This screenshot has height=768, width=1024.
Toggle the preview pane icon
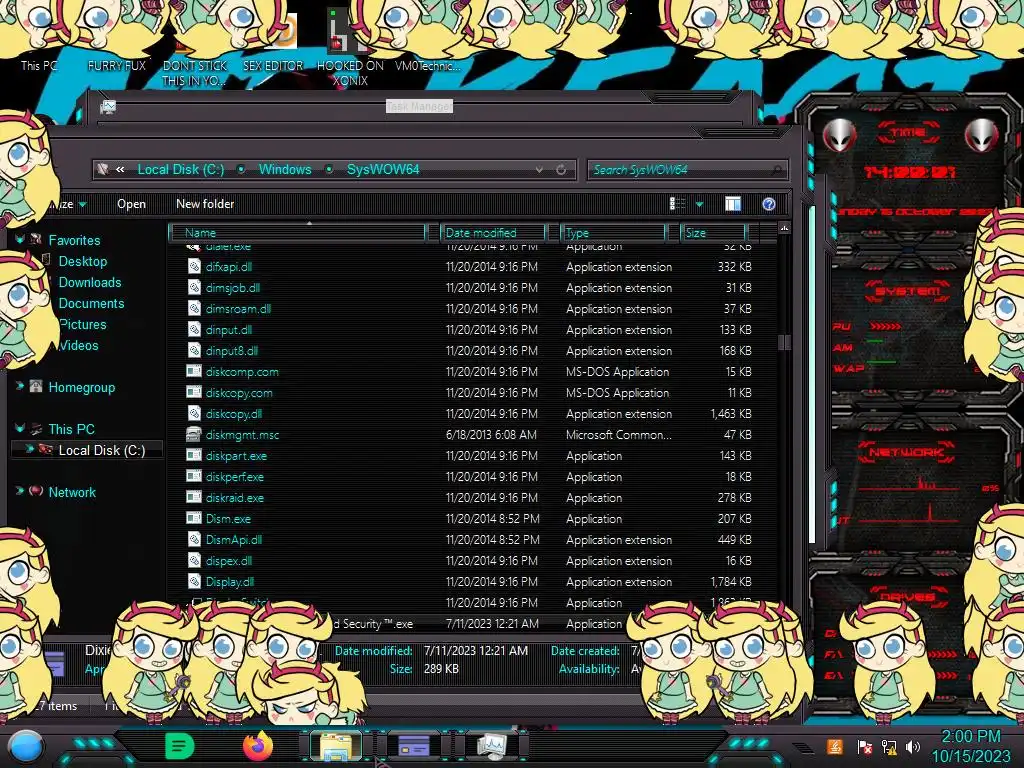point(733,204)
